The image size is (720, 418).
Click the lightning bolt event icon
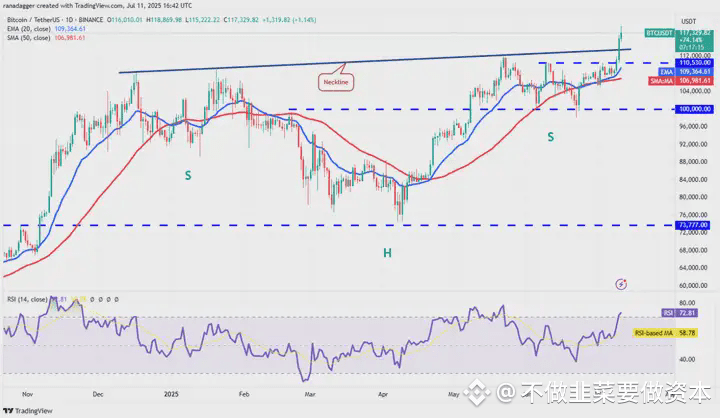621,284
